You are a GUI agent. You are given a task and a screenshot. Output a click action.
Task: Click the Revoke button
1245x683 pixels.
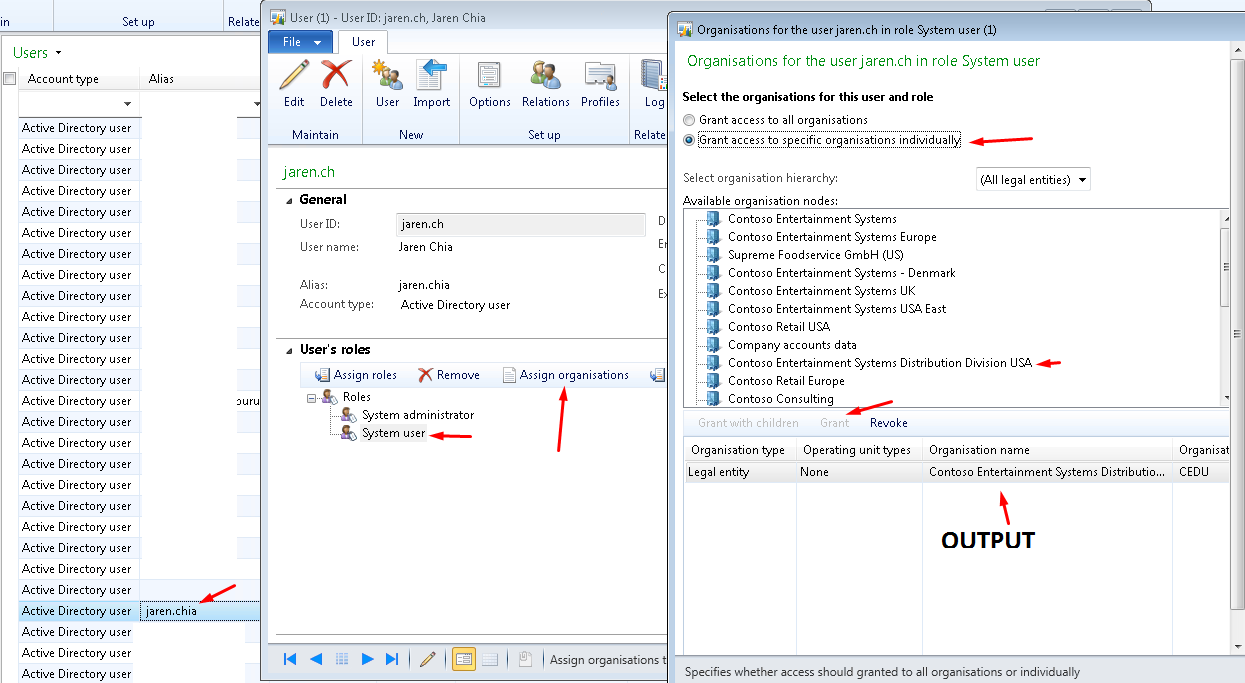[889, 423]
